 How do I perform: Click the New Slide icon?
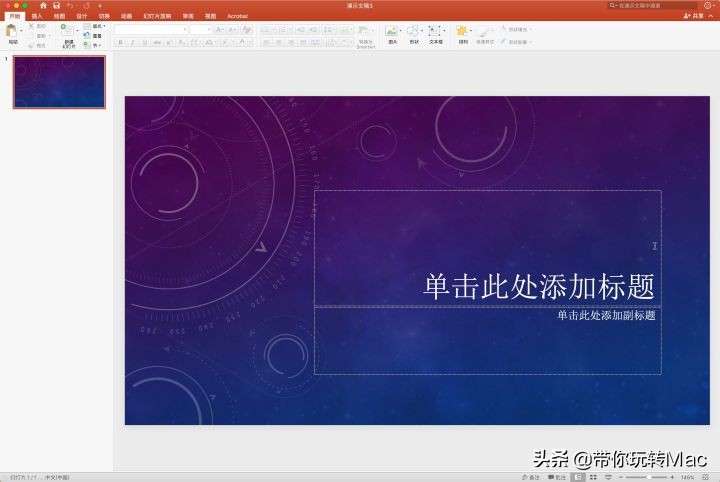(67, 31)
